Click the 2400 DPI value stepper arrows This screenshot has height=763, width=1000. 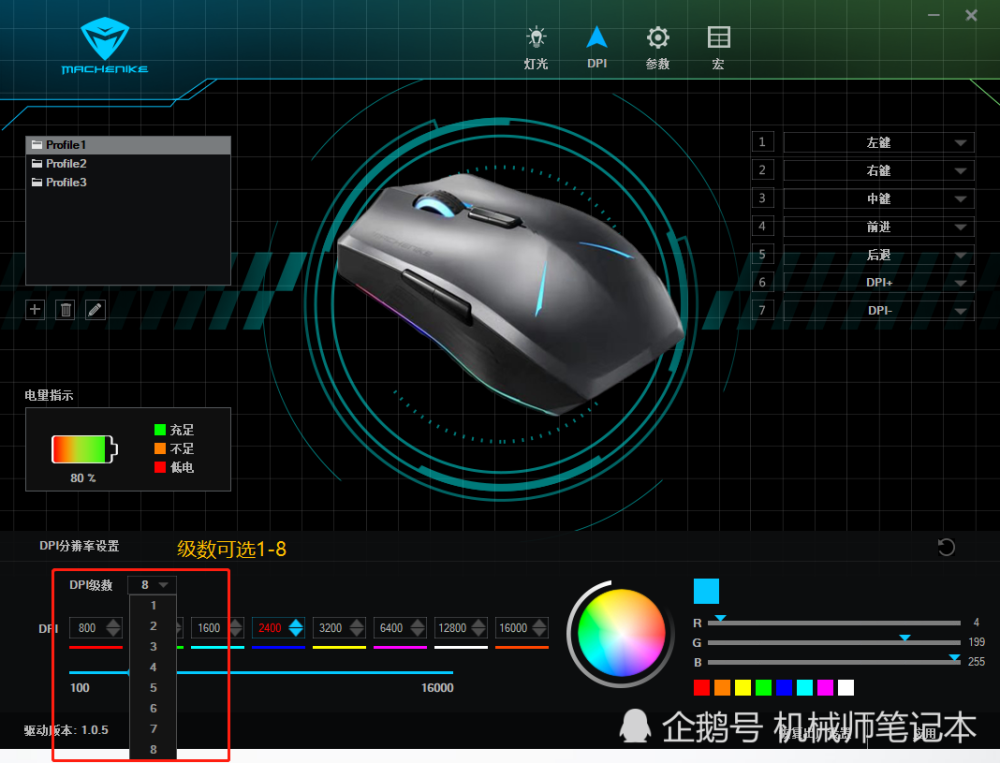tap(295, 628)
